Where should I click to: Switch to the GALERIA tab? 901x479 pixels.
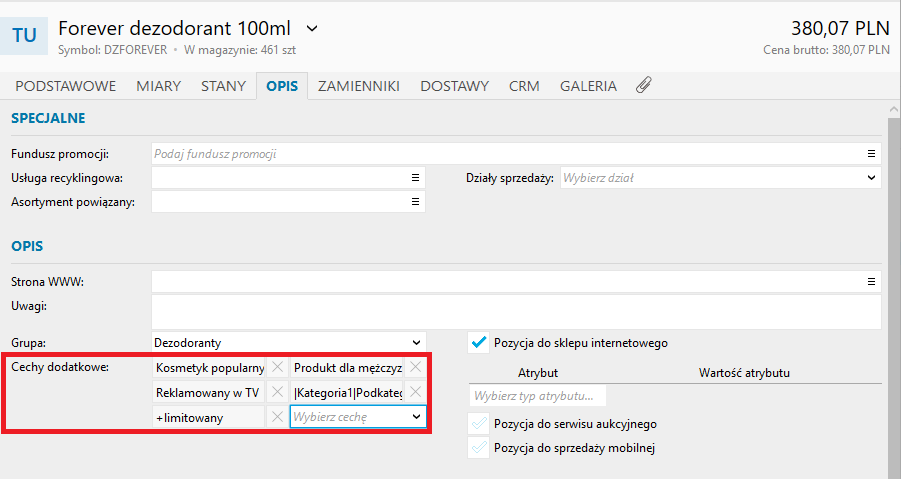[588, 86]
